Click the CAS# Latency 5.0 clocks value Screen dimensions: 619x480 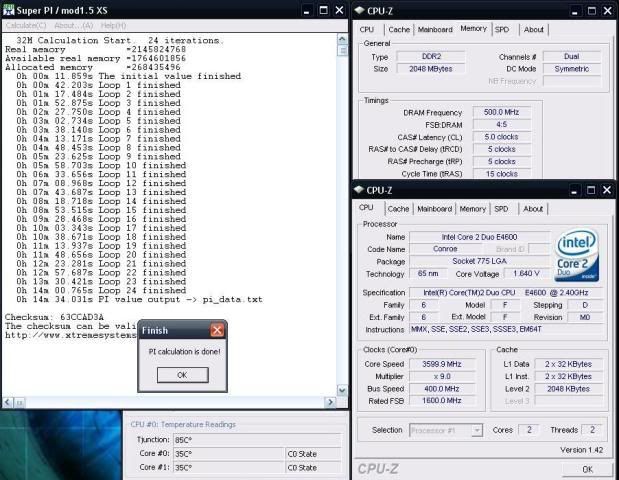(501, 137)
